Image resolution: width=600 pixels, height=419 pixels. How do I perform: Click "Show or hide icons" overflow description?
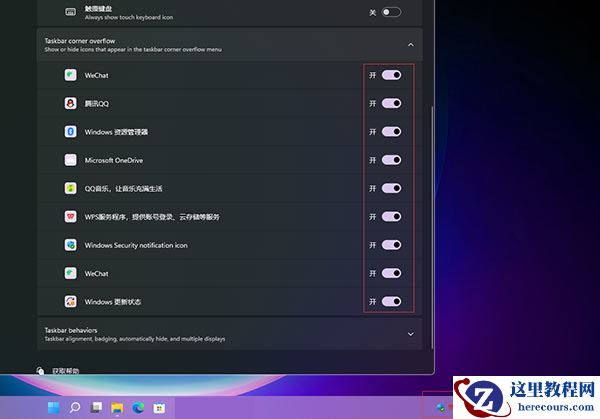[x=133, y=49]
